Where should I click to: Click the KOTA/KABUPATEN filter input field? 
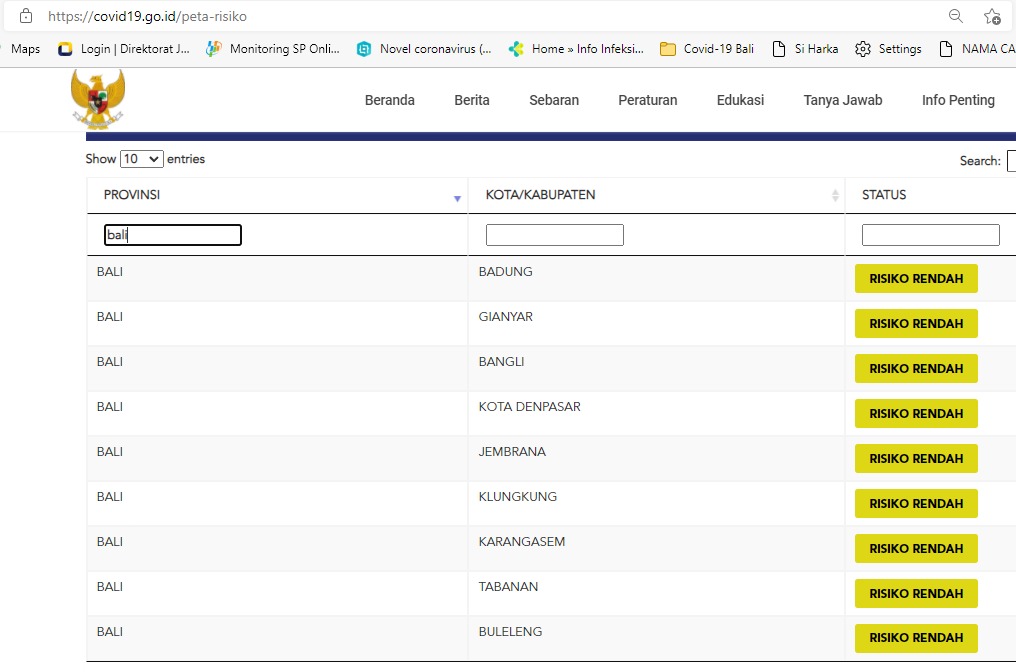pos(554,235)
